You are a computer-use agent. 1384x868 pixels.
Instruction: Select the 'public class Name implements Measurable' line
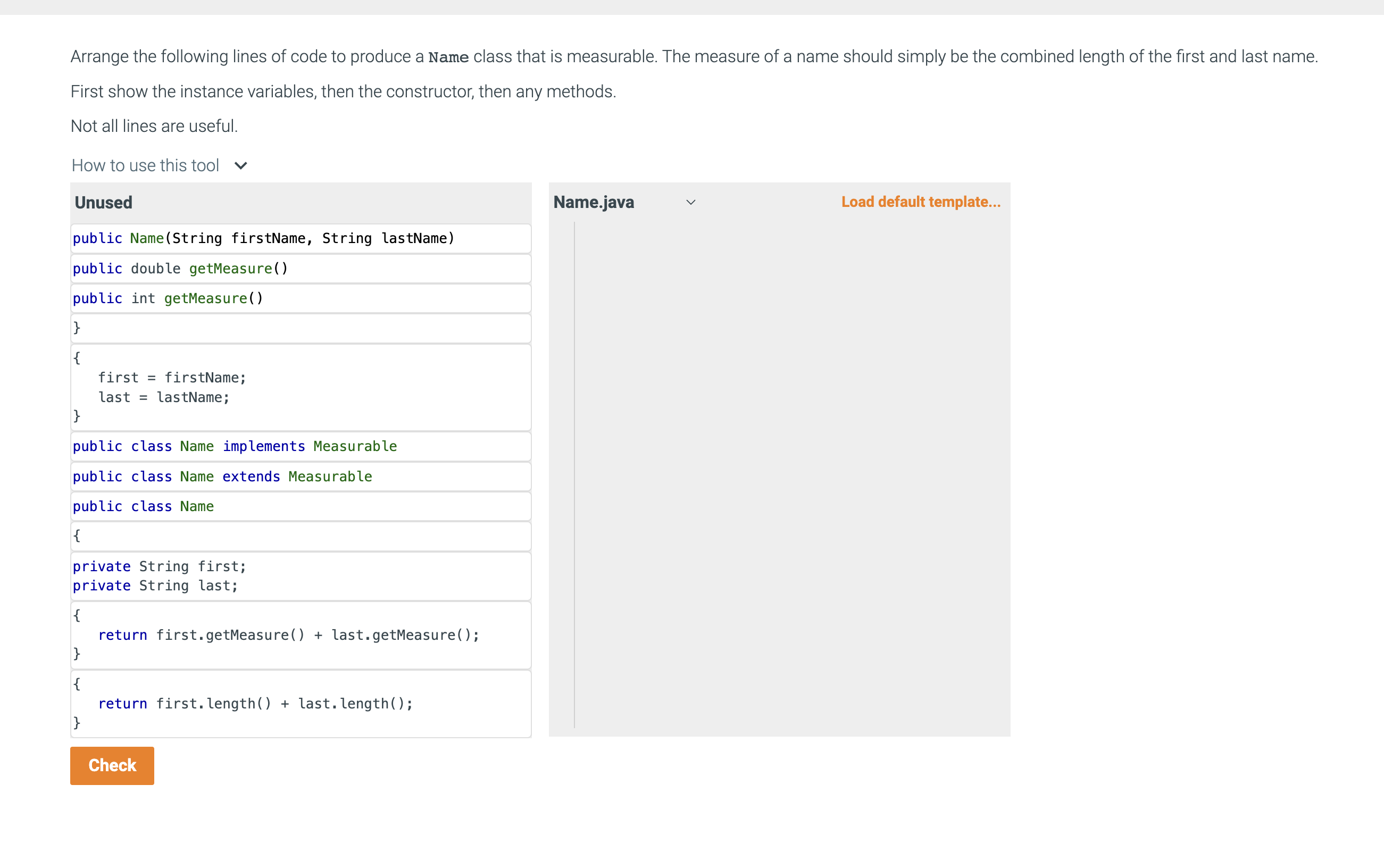(x=235, y=446)
